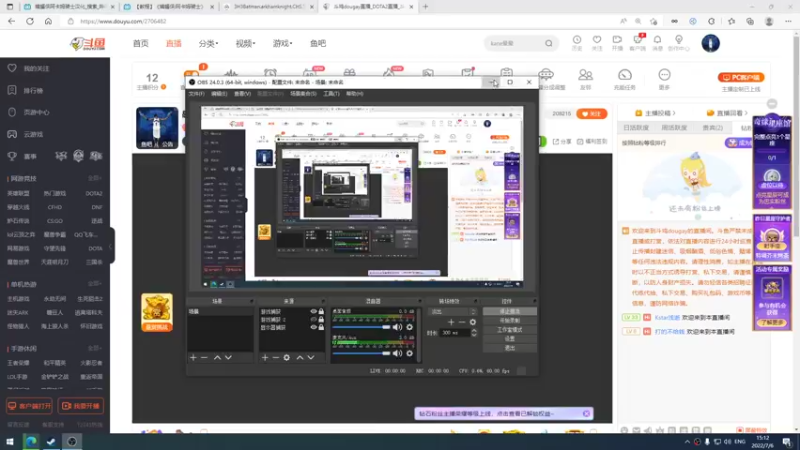Remove scene transition with minus icon

(462, 322)
